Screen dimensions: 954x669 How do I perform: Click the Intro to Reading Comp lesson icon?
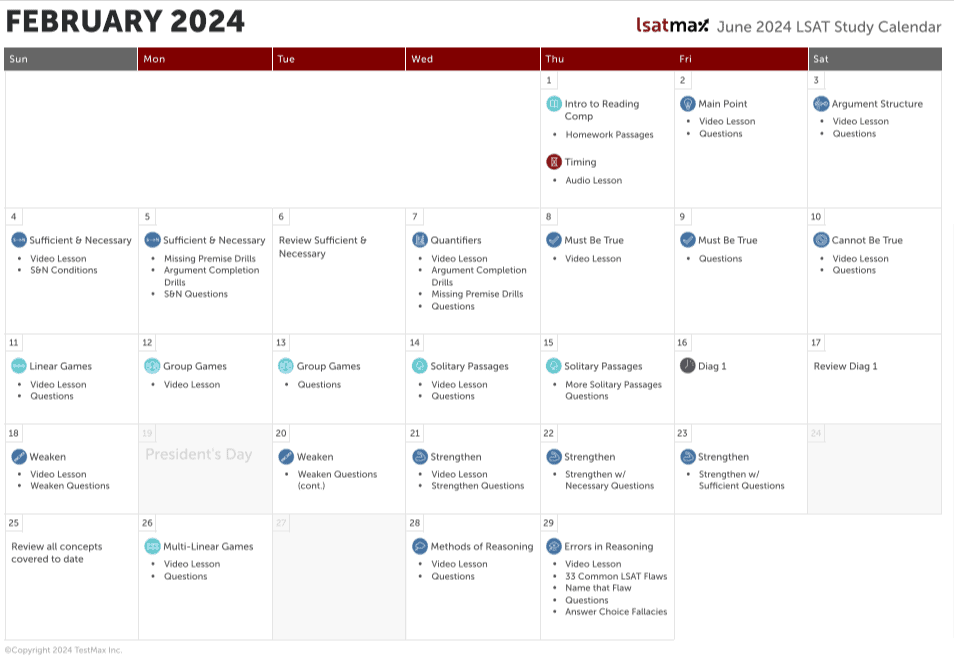pos(552,103)
